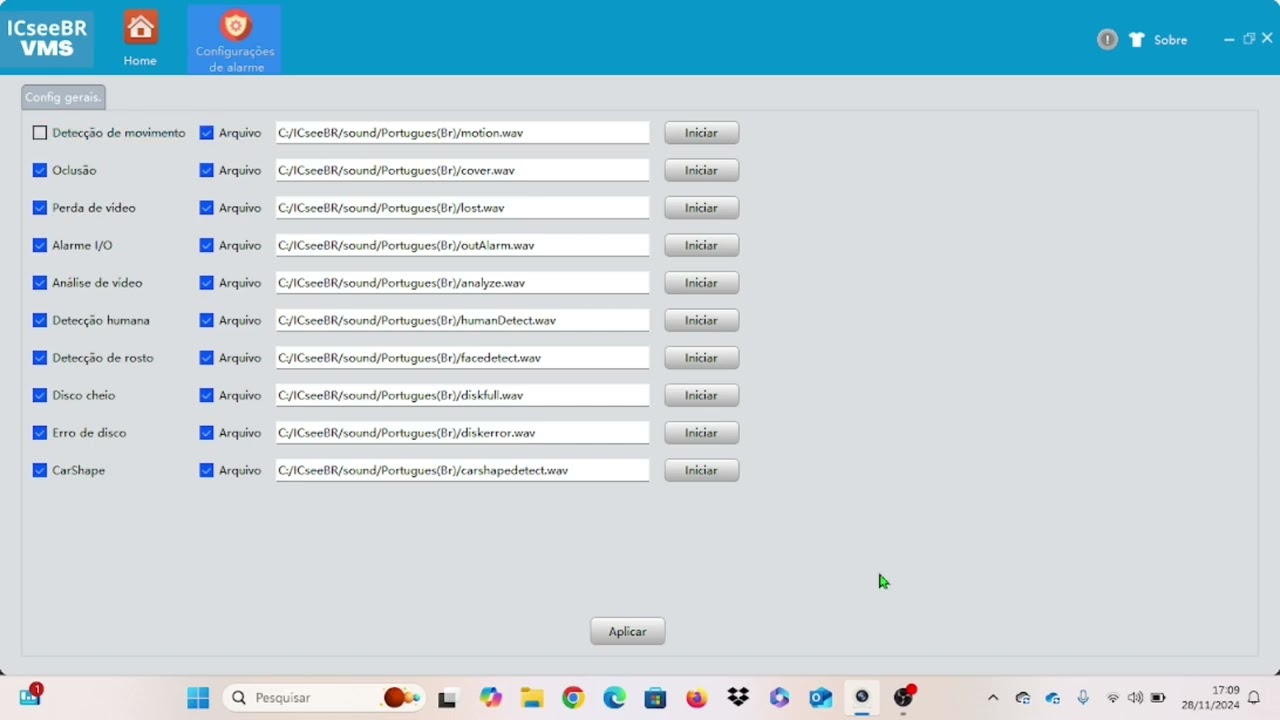Open Outlook from taskbar
Viewport: 1280px width, 720px height.
(x=821, y=698)
